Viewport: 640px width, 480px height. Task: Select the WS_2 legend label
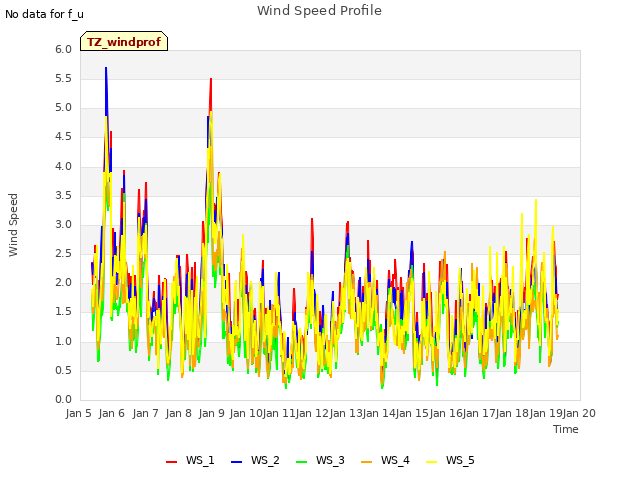[x=265, y=460]
